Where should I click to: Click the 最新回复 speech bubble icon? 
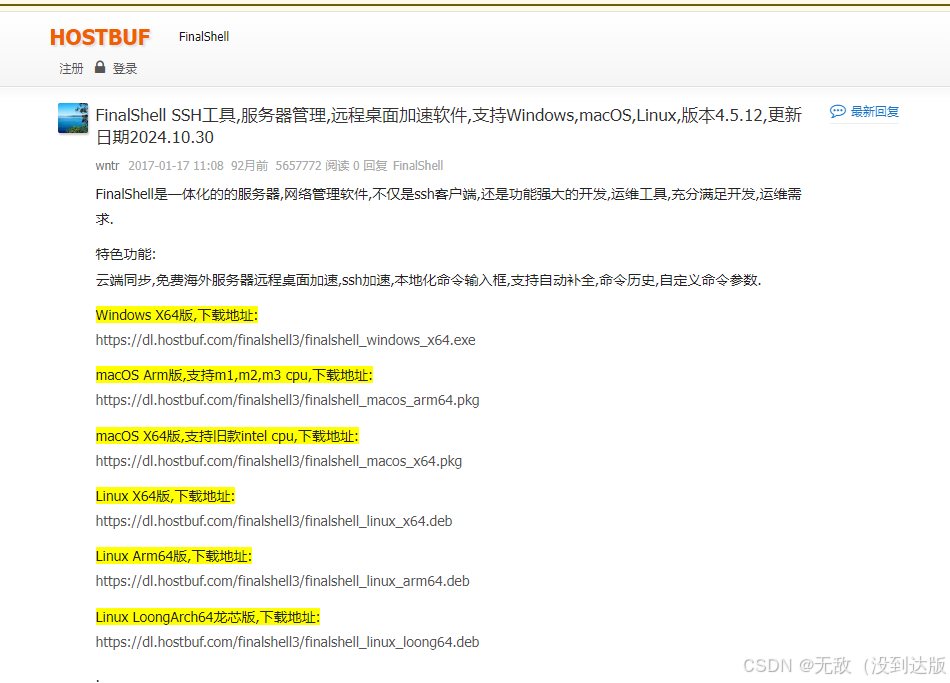(x=837, y=112)
